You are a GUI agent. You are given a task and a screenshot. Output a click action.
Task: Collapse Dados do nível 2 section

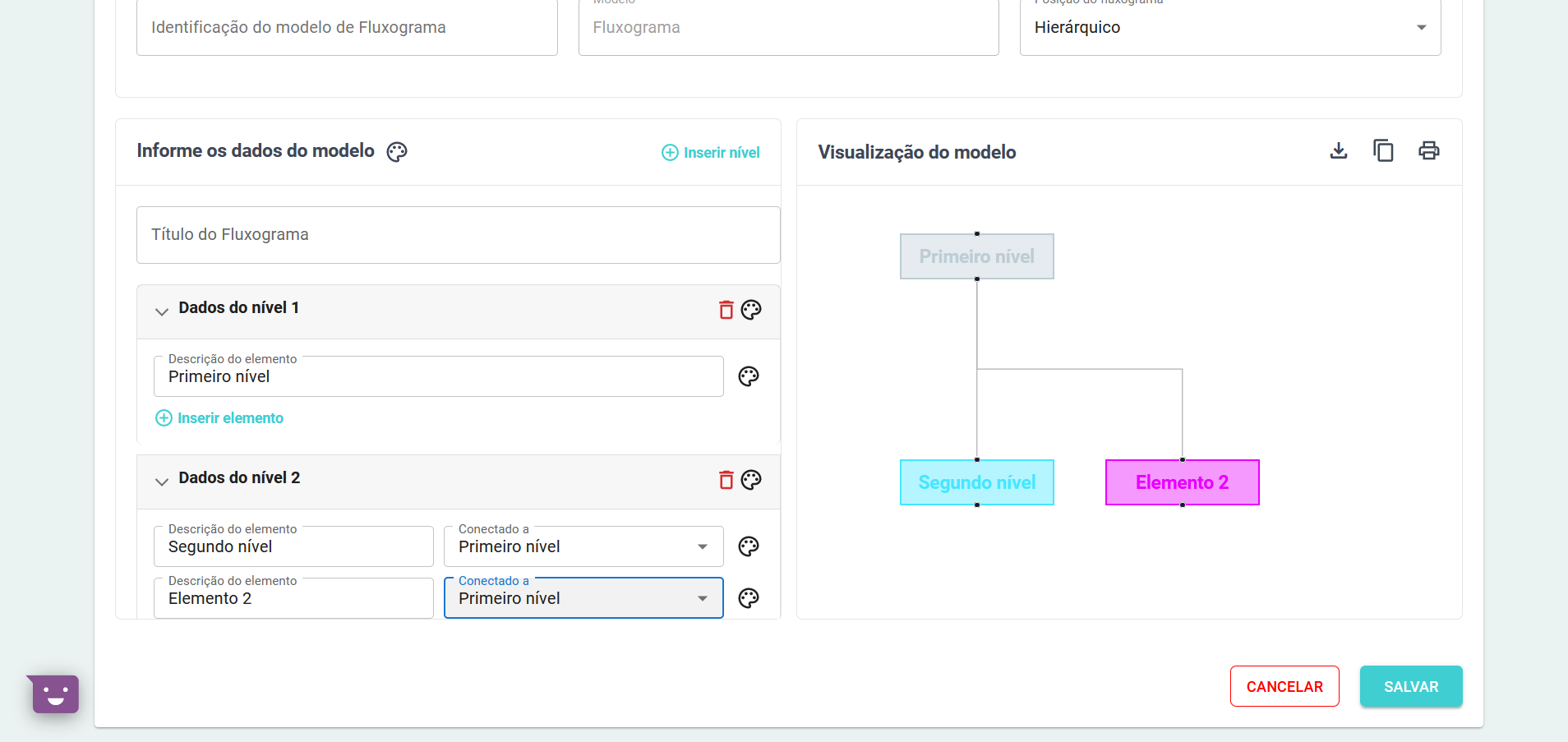(x=162, y=482)
